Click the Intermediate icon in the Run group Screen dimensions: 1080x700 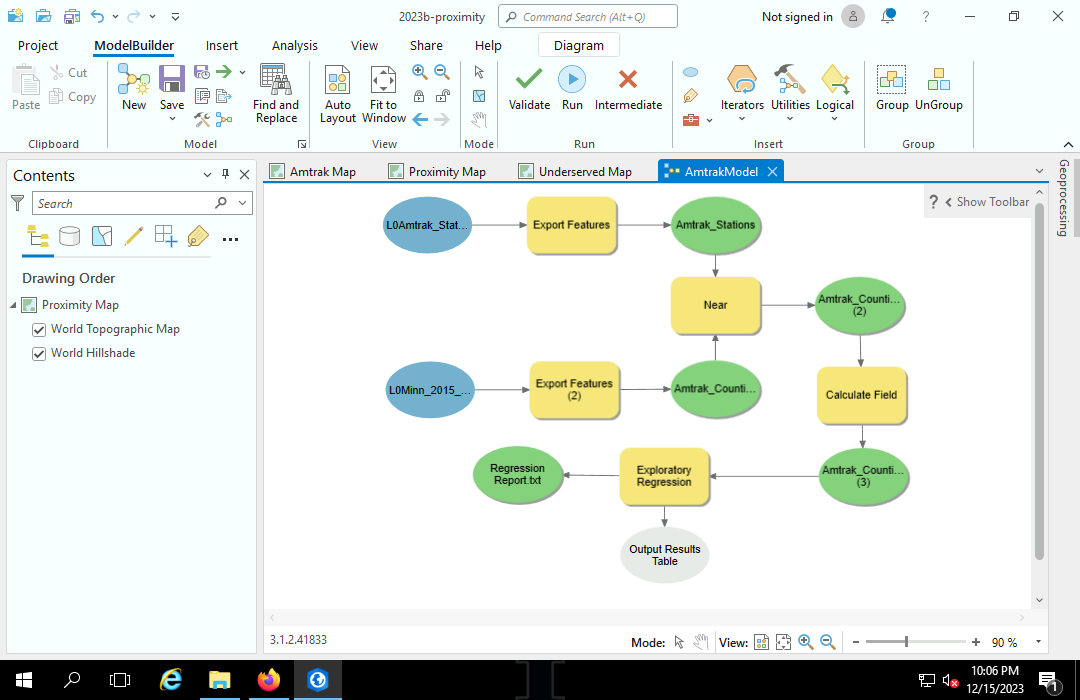[x=628, y=88]
